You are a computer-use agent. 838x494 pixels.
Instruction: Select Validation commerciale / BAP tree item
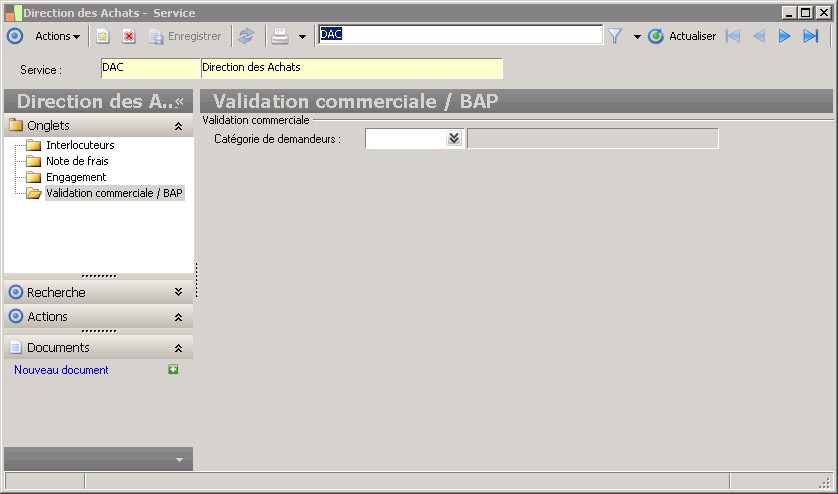click(114, 193)
